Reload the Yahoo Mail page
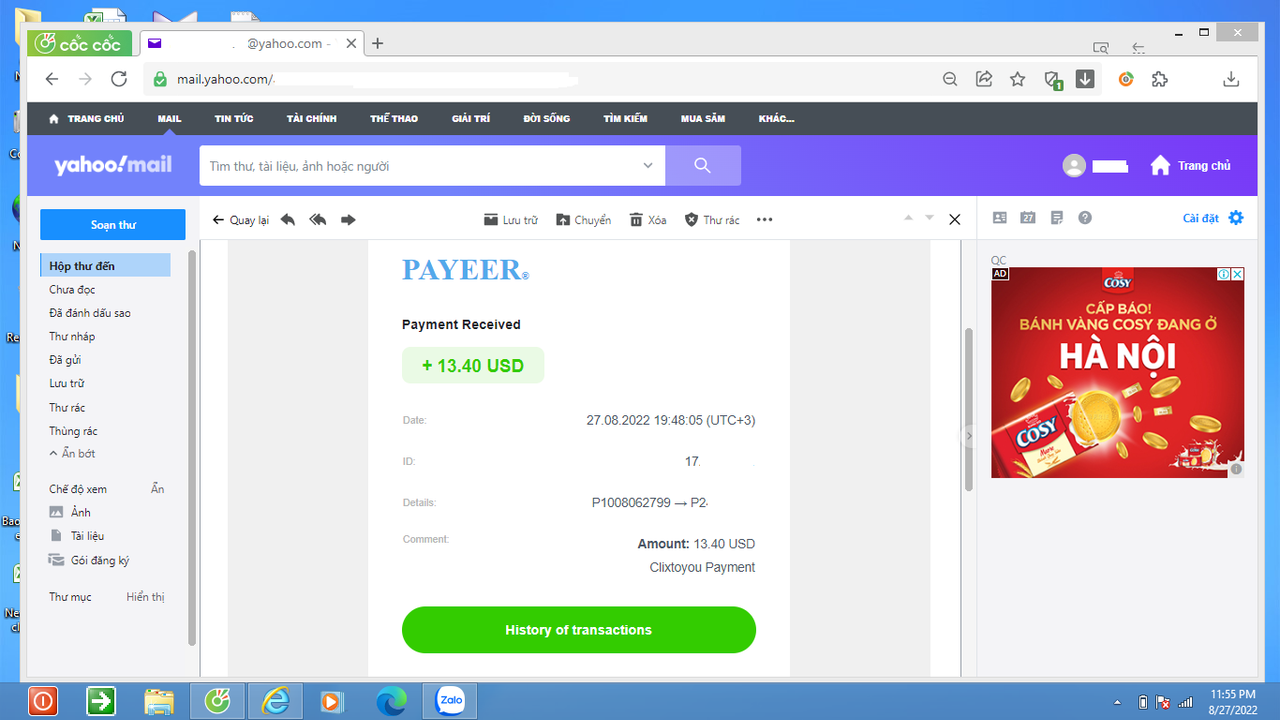The height and width of the screenshot is (720, 1280). point(119,79)
